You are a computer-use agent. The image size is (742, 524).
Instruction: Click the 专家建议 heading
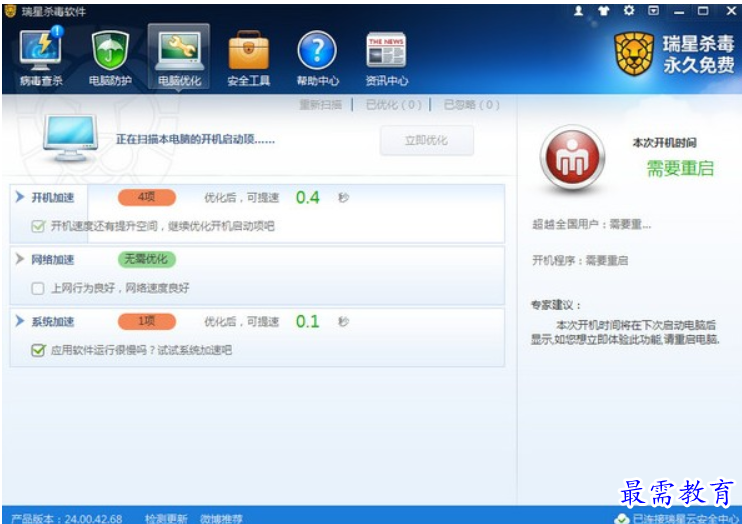pos(556,304)
